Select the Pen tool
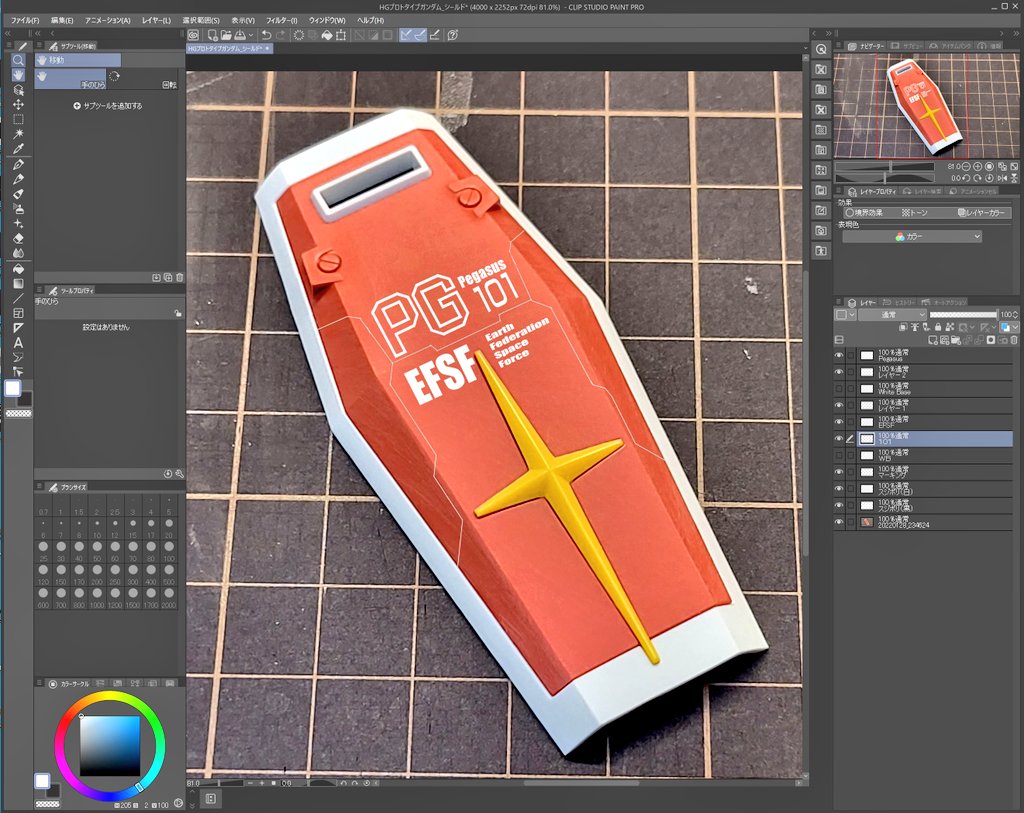1024x813 pixels. (x=18, y=165)
